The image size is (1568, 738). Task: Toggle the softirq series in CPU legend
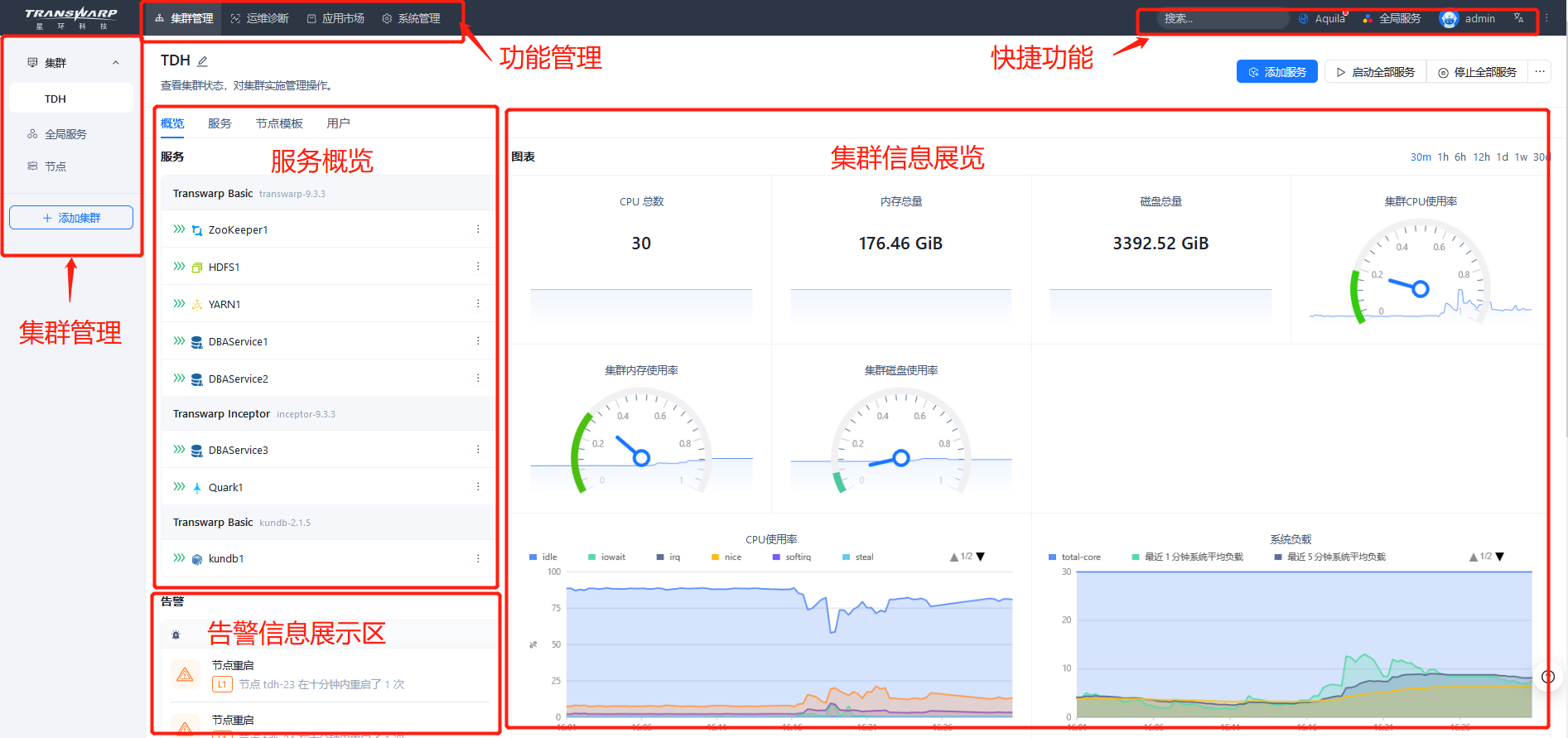pyautogui.click(x=792, y=557)
